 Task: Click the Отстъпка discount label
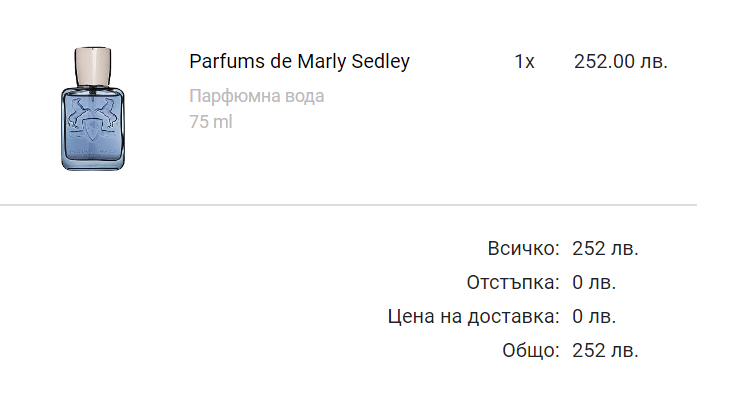[513, 282]
